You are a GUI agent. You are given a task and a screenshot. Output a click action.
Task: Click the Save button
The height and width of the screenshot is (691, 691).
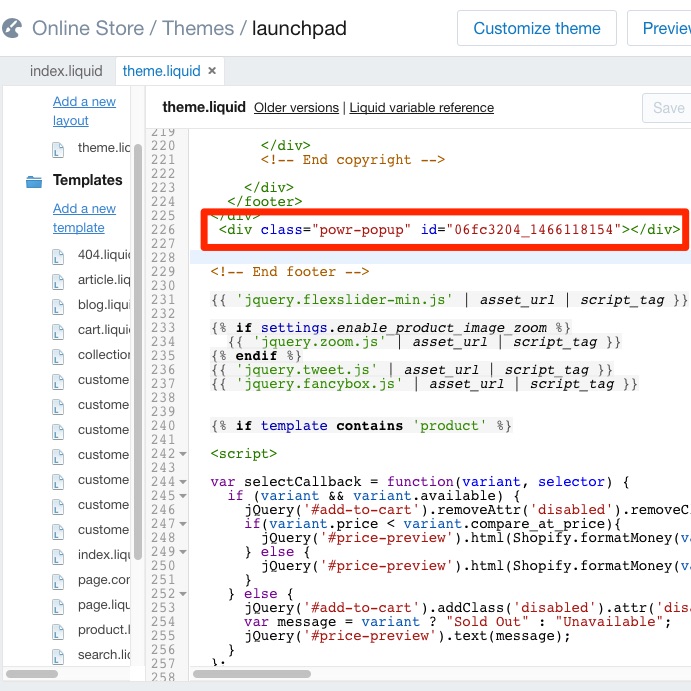[x=667, y=108]
